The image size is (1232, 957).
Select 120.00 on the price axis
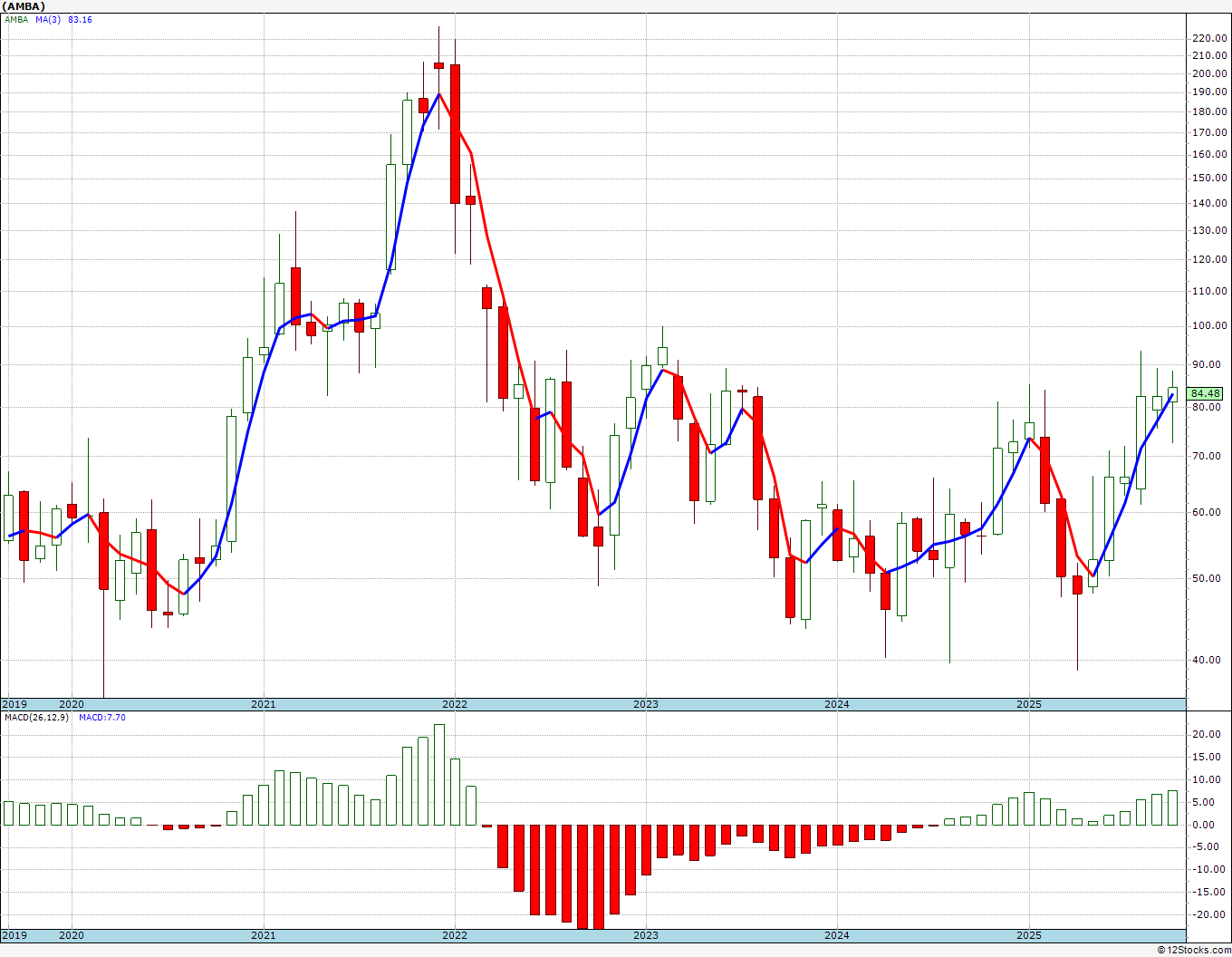pyautogui.click(x=1210, y=260)
